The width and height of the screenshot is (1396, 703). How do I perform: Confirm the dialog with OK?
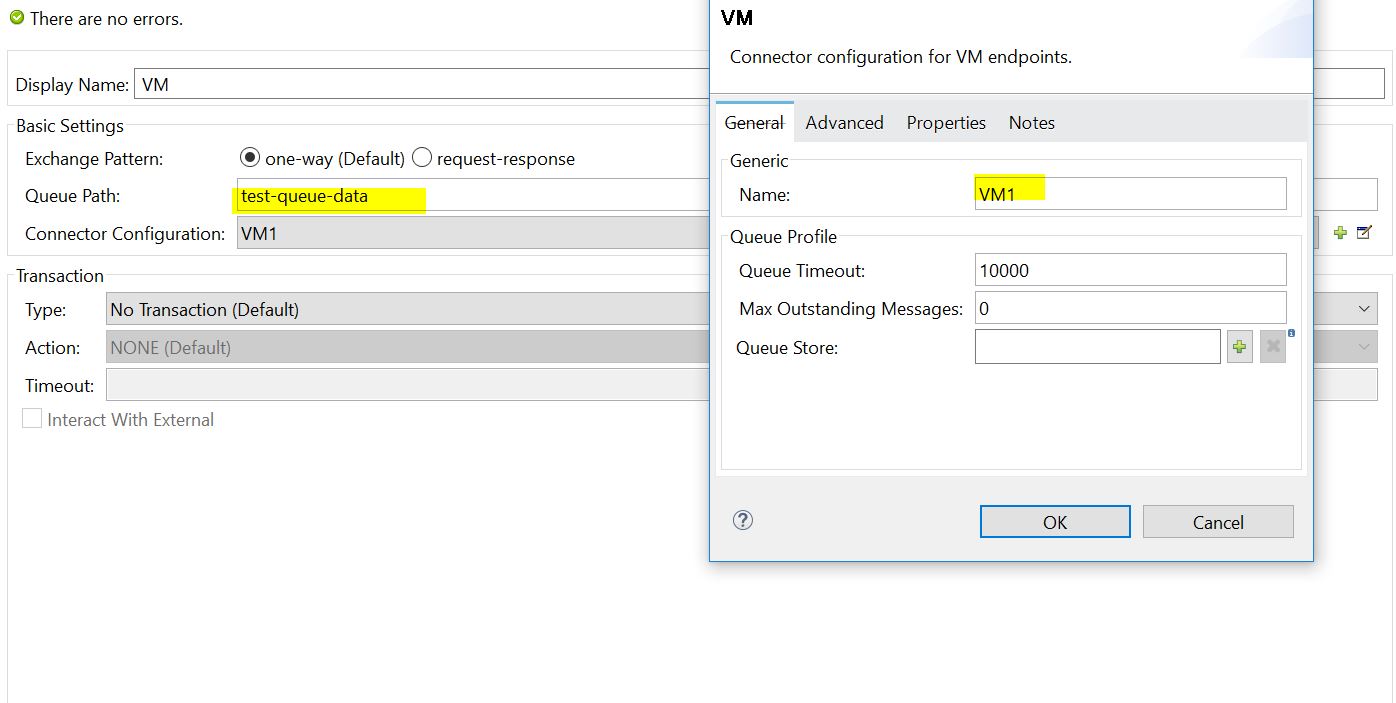pyautogui.click(x=1054, y=522)
